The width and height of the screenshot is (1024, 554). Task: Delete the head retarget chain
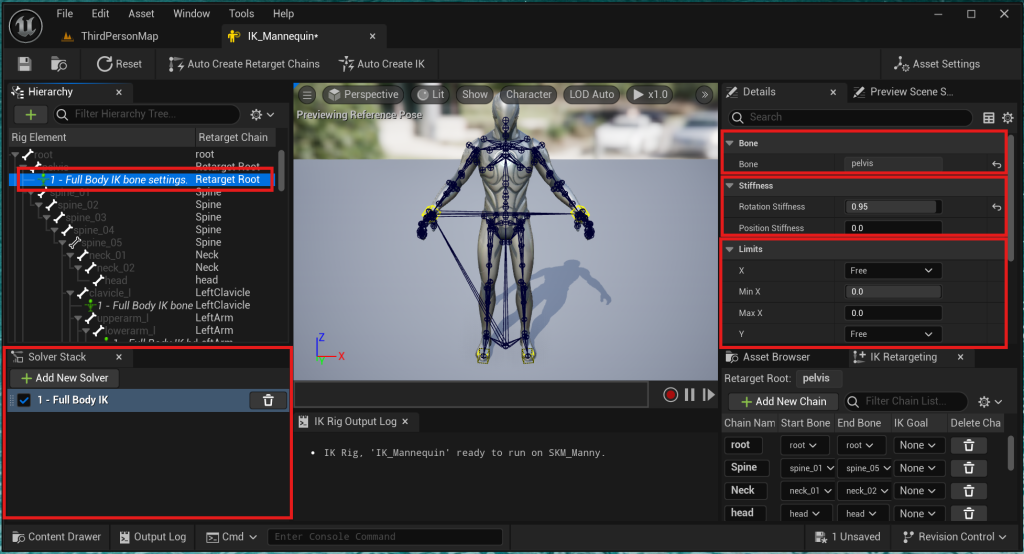[x=968, y=514]
